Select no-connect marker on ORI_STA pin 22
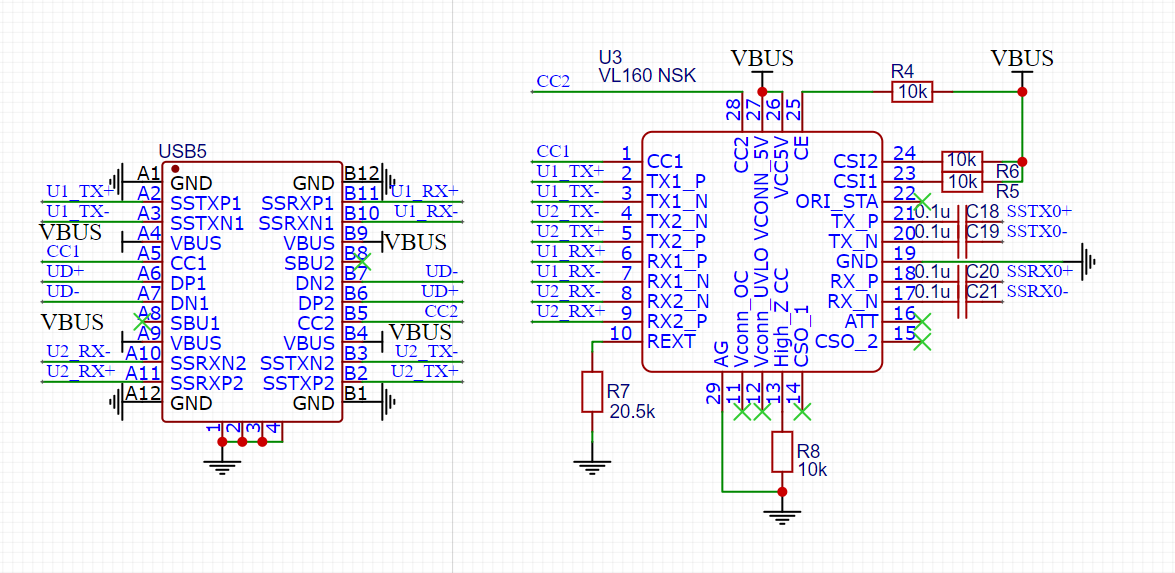The width and height of the screenshot is (1175, 573). coord(924,201)
